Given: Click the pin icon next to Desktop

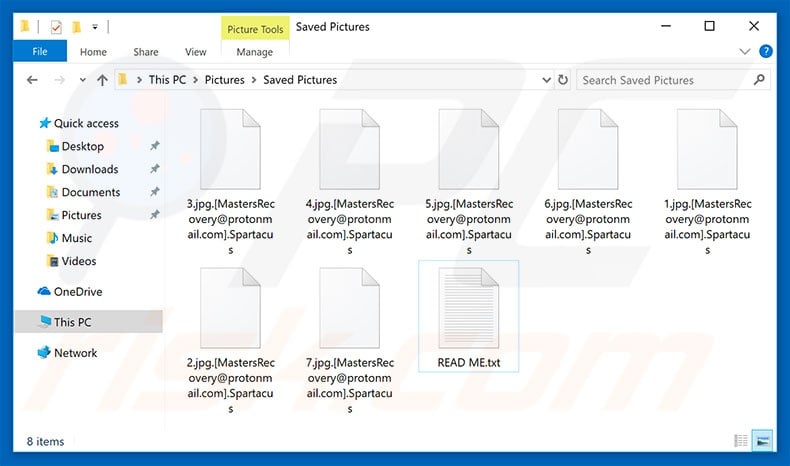Looking at the screenshot, I should click(x=155, y=146).
